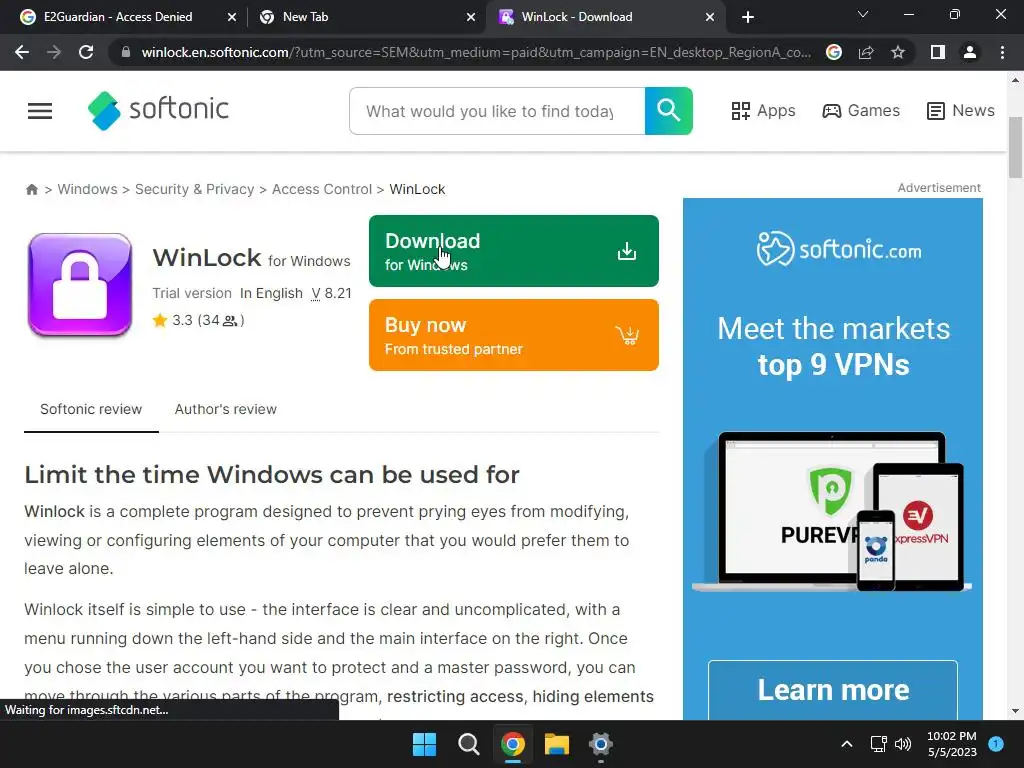The width and height of the screenshot is (1024, 768).
Task: Open the notification badge in the system tray
Action: tap(996, 744)
